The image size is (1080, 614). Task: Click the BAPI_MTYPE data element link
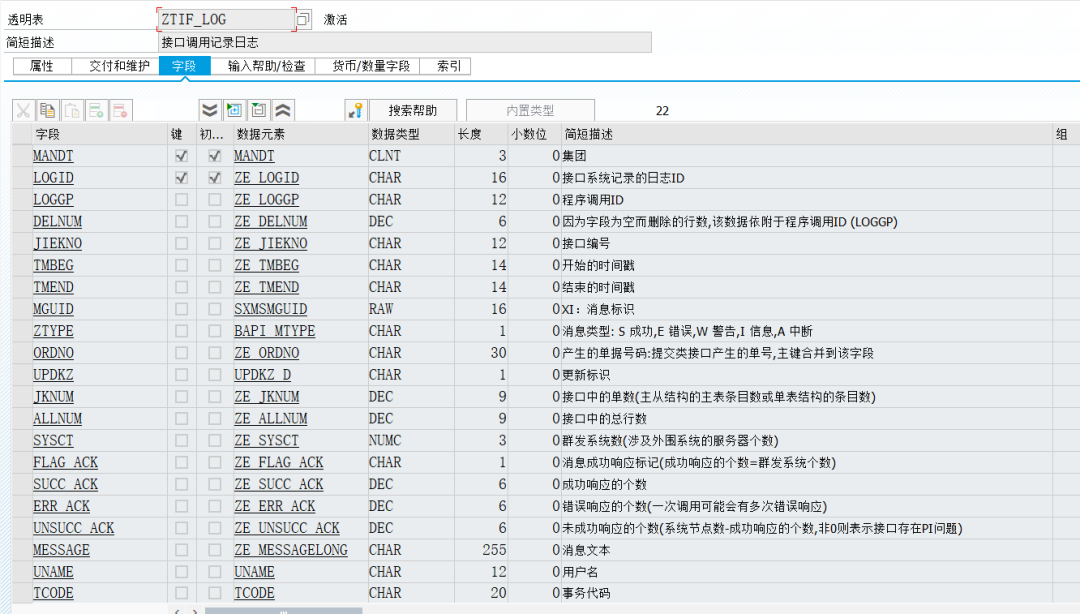pos(274,331)
